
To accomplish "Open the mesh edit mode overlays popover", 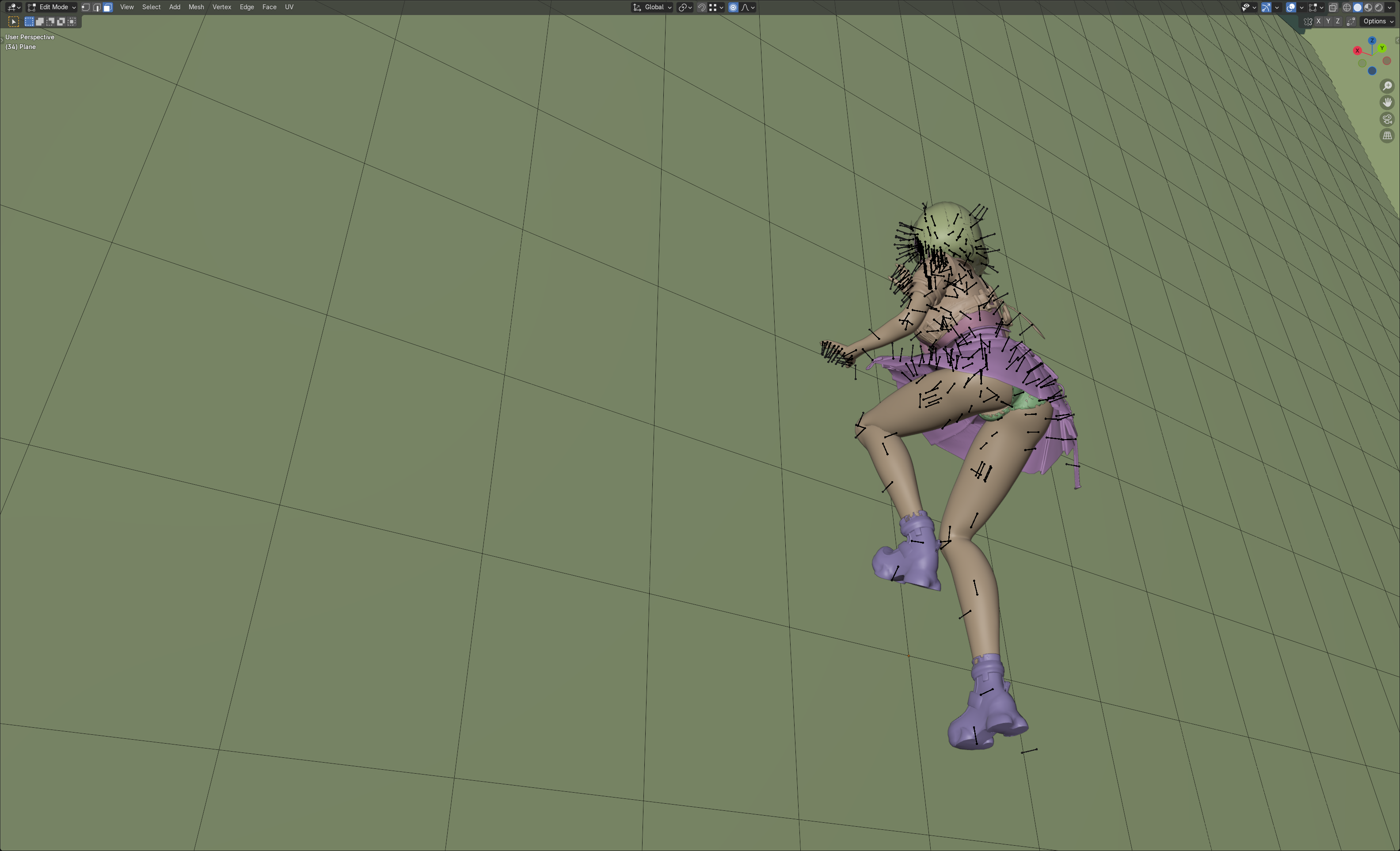I will tap(1316, 8).
